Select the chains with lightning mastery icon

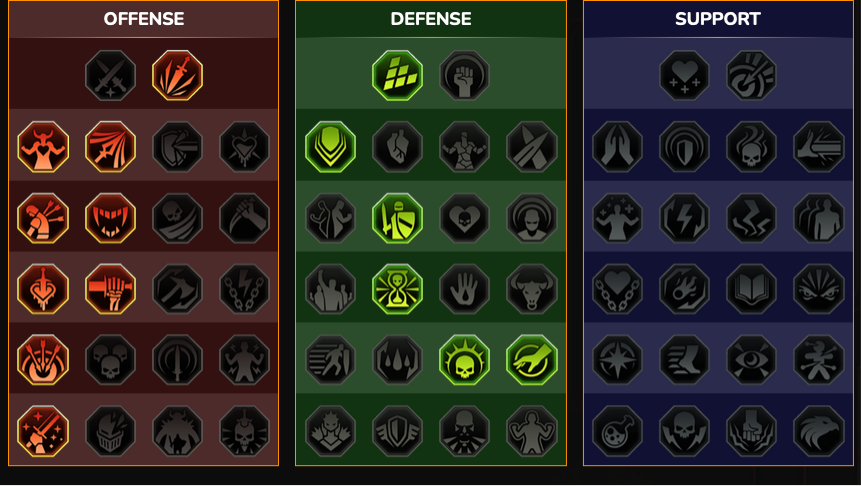point(244,289)
